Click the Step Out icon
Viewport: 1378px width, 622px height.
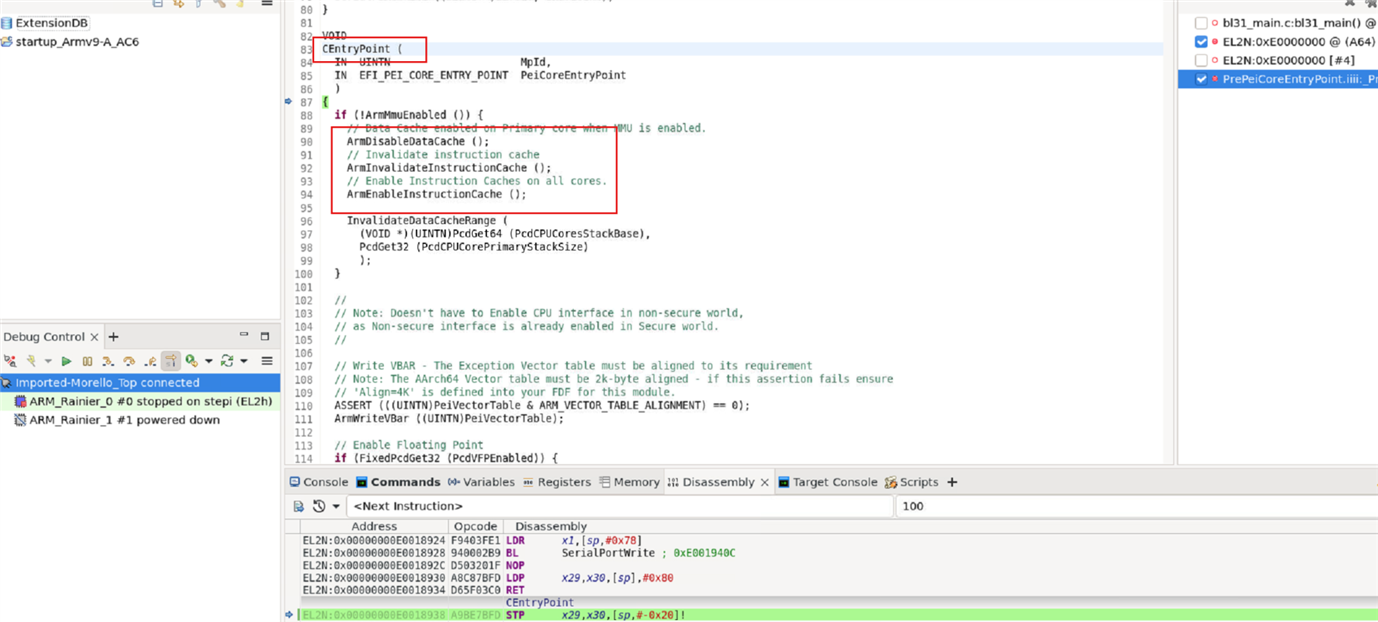tap(150, 361)
